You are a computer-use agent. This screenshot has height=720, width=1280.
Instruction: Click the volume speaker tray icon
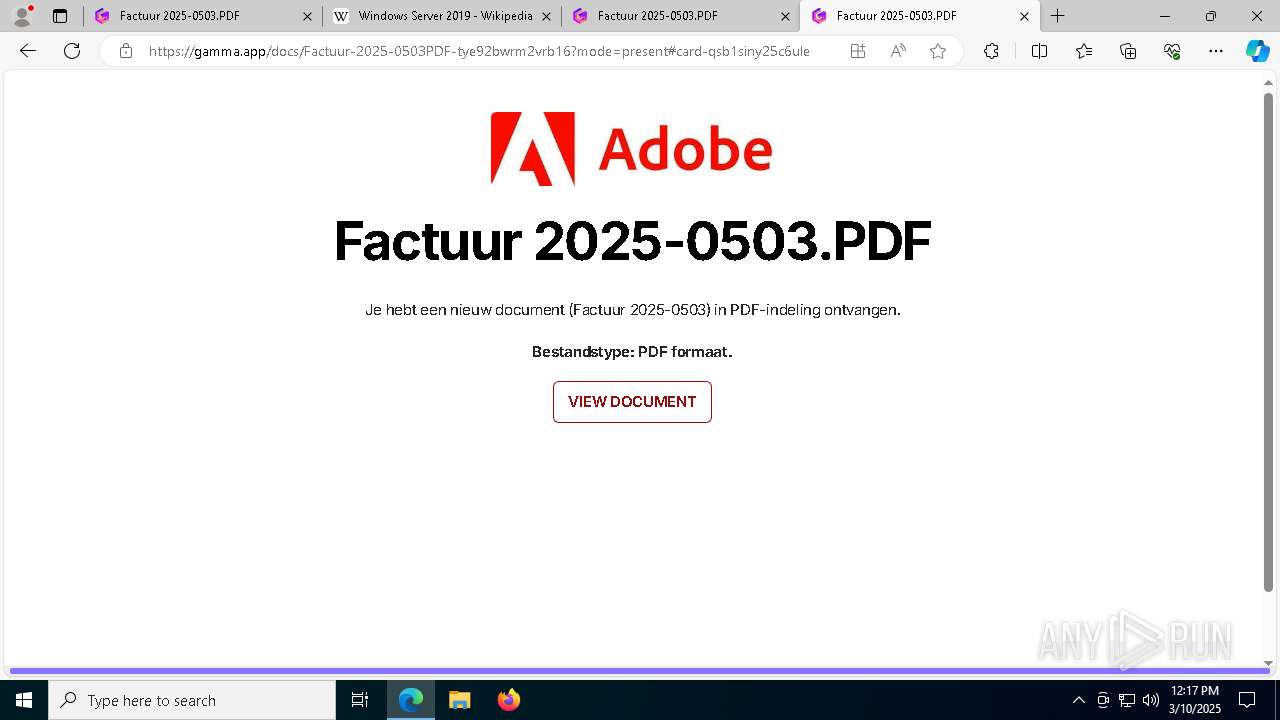pos(1151,700)
